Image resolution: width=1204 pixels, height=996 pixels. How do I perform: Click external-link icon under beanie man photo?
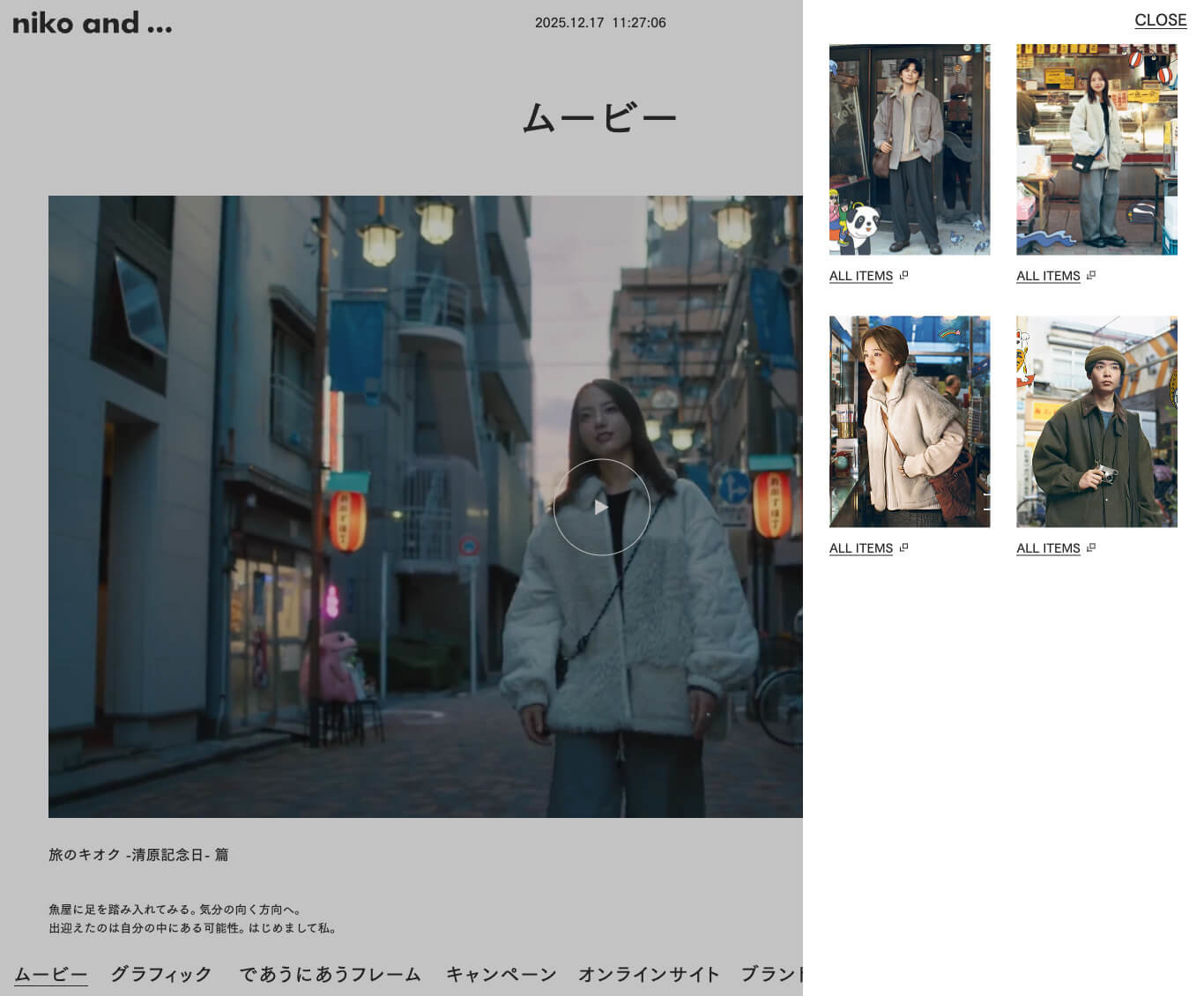(1090, 548)
